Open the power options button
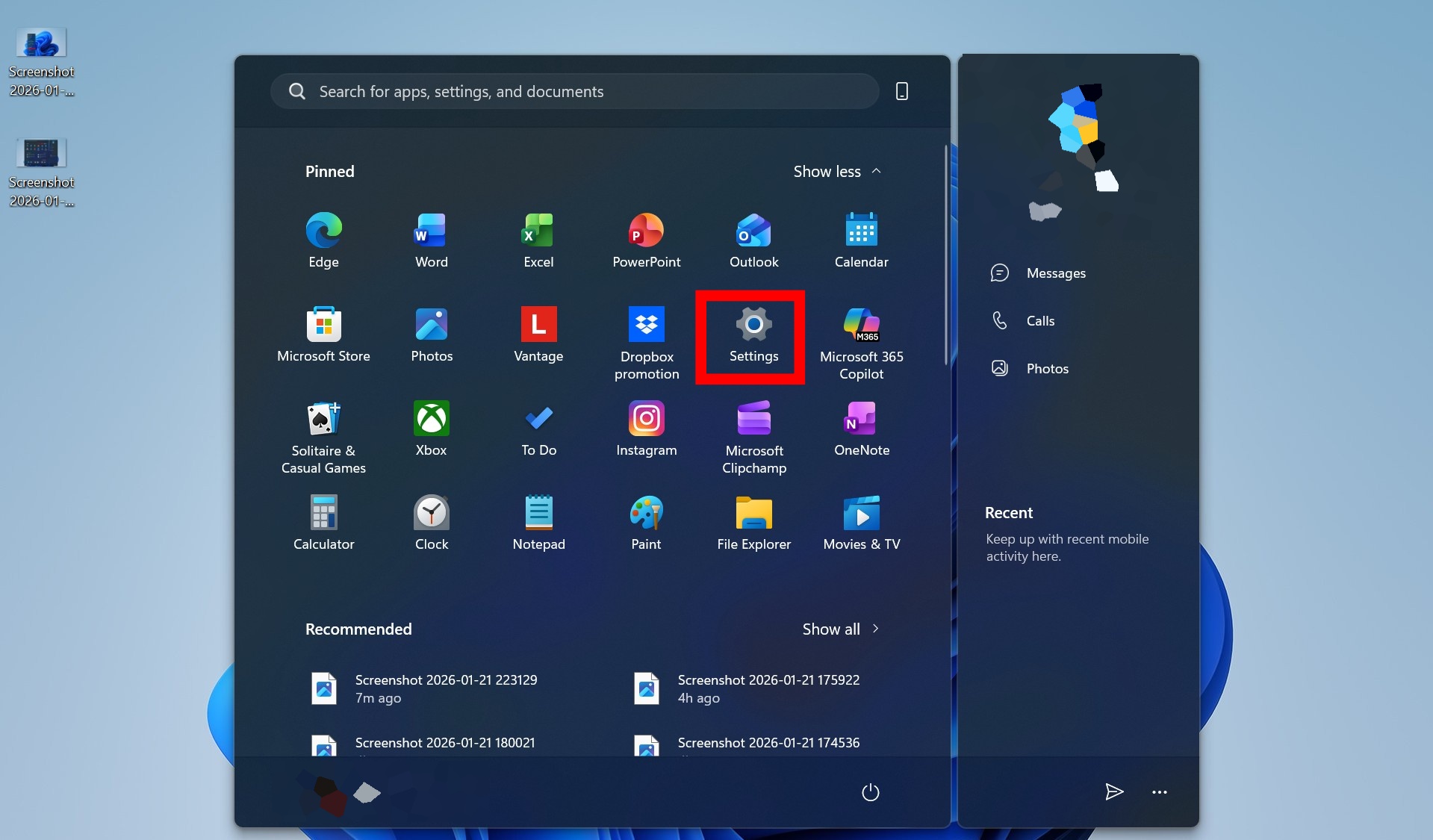1433x840 pixels. coord(871,792)
